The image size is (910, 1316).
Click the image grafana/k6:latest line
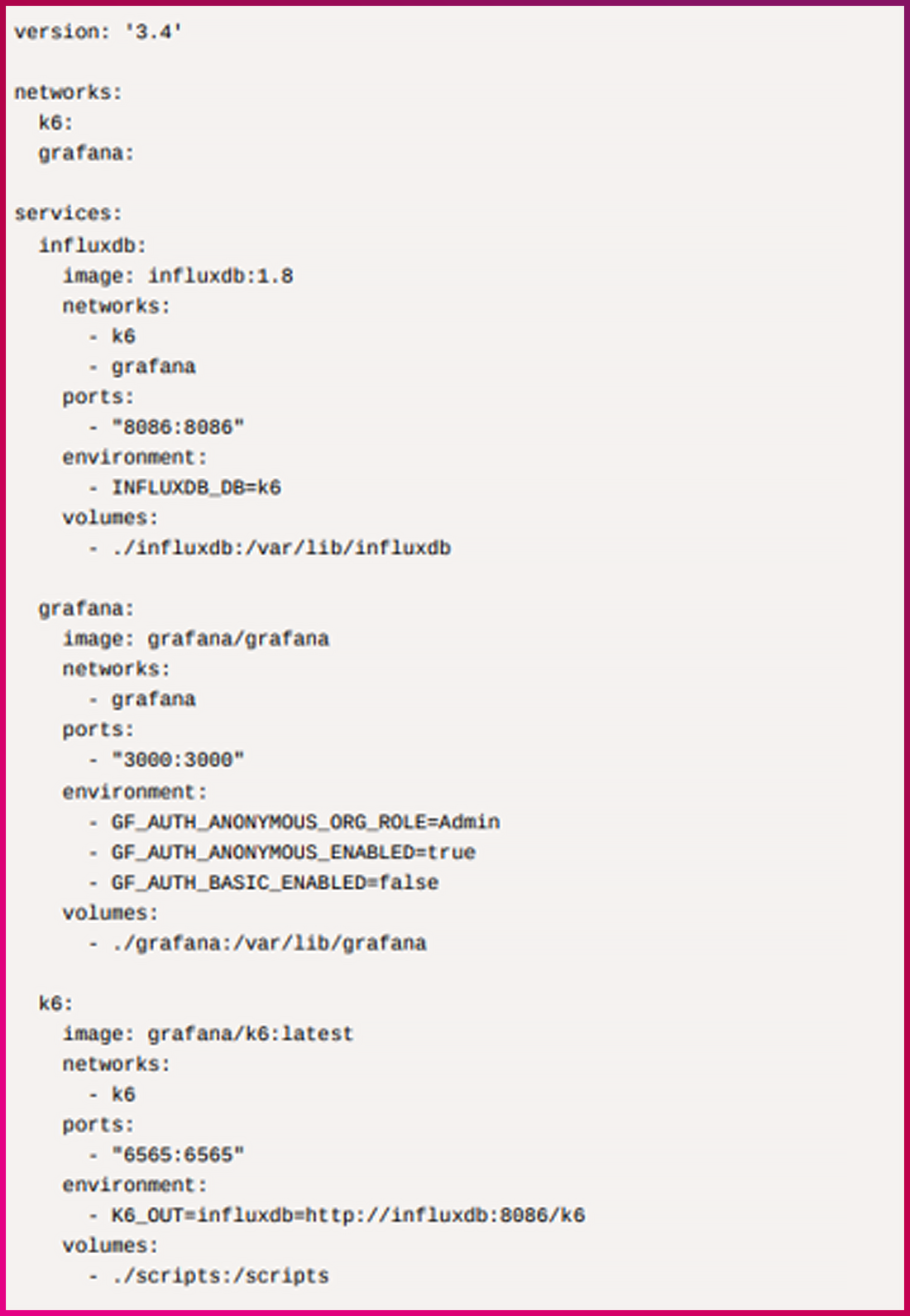click(208, 1034)
